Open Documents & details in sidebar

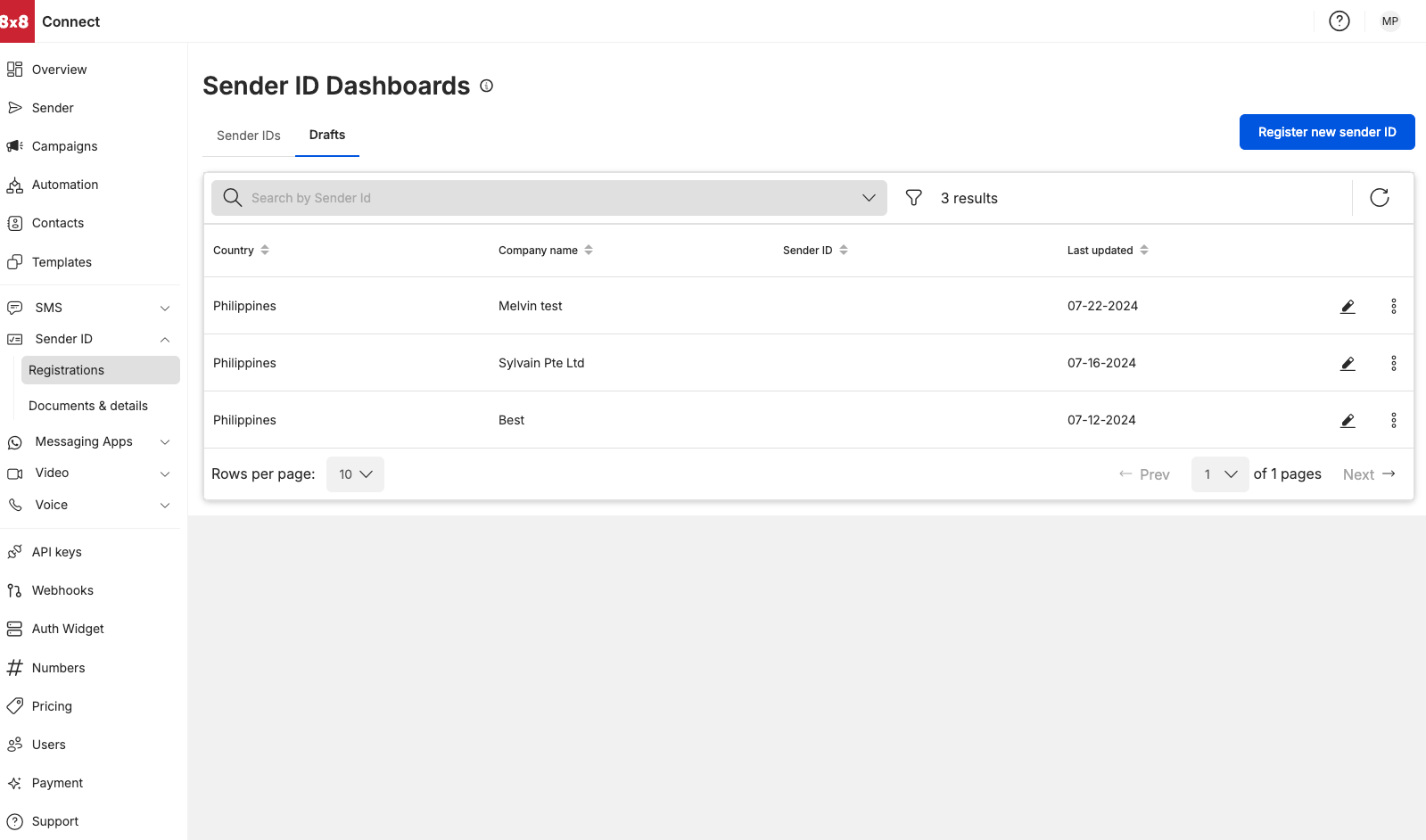point(88,406)
